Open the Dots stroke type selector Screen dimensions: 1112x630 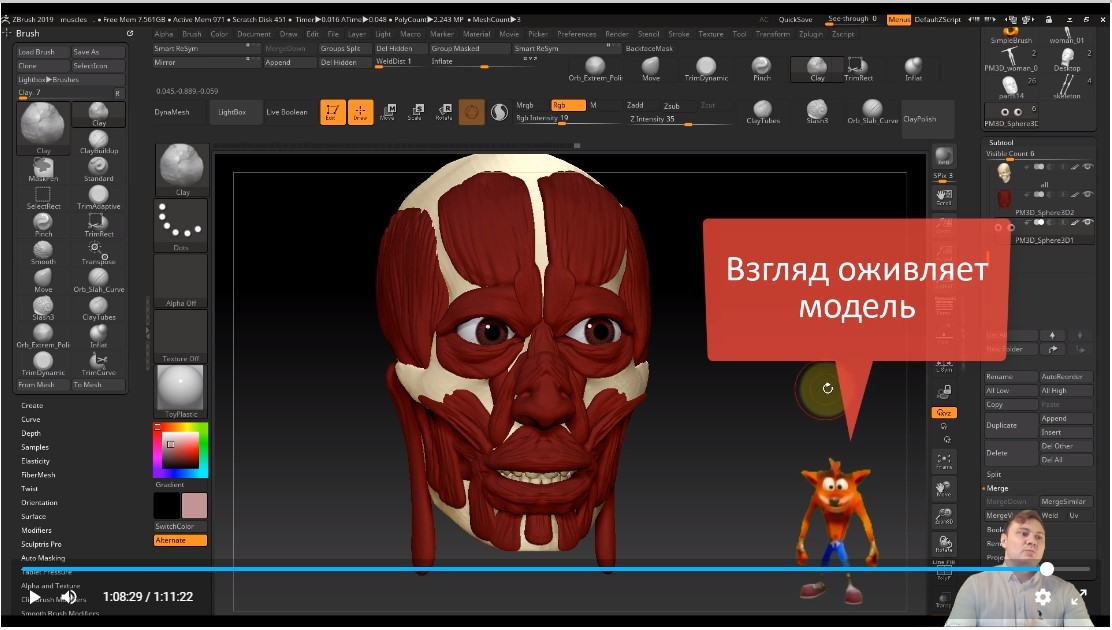click(x=181, y=225)
